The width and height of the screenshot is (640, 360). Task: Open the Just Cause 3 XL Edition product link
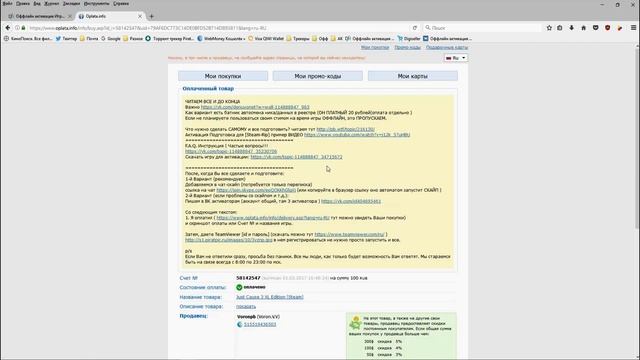pos(270,297)
